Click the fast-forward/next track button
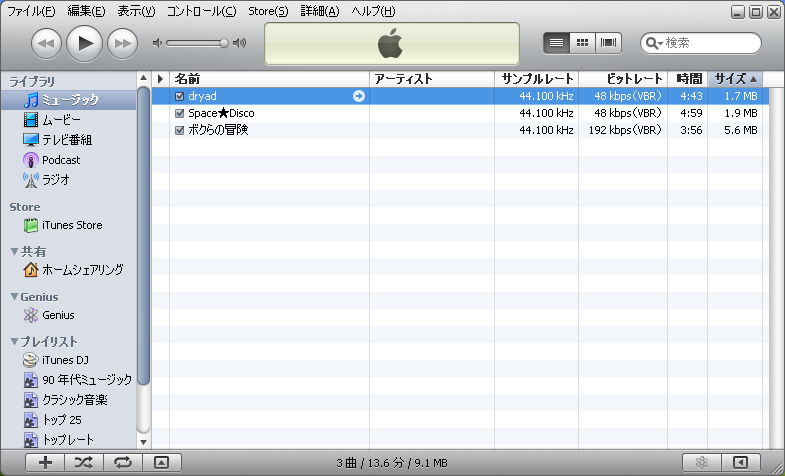 click(x=123, y=44)
